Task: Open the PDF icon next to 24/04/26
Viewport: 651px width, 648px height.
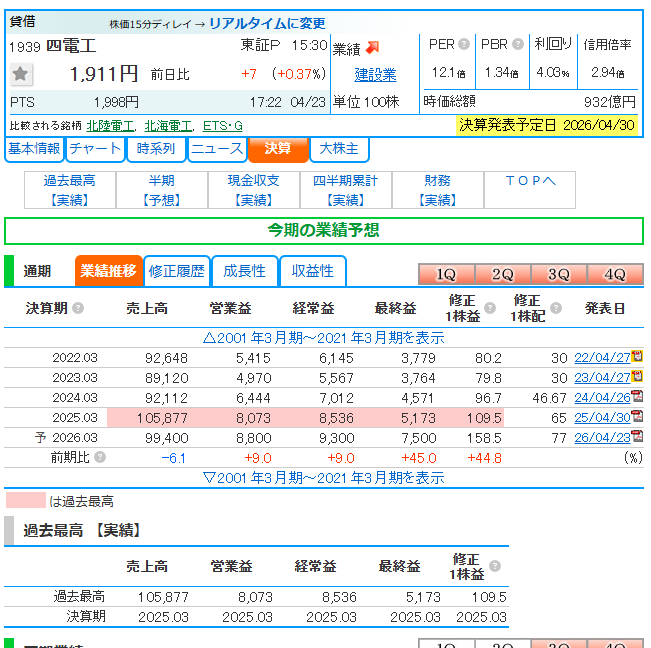Action: click(x=637, y=396)
